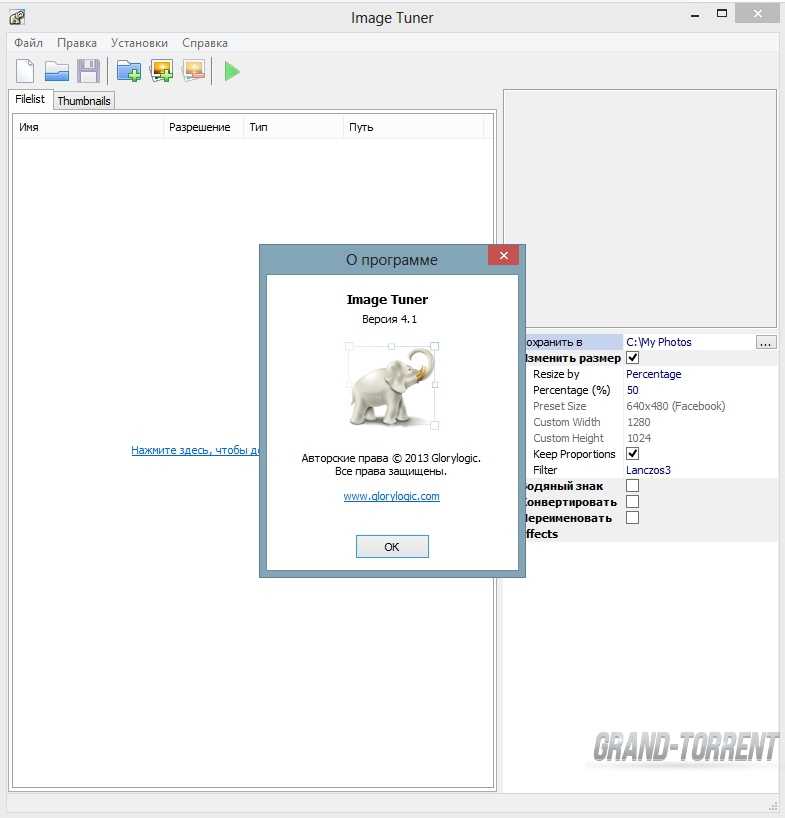Enable the Водяной знак checkbox
The height and width of the screenshot is (818, 785).
[x=632, y=486]
